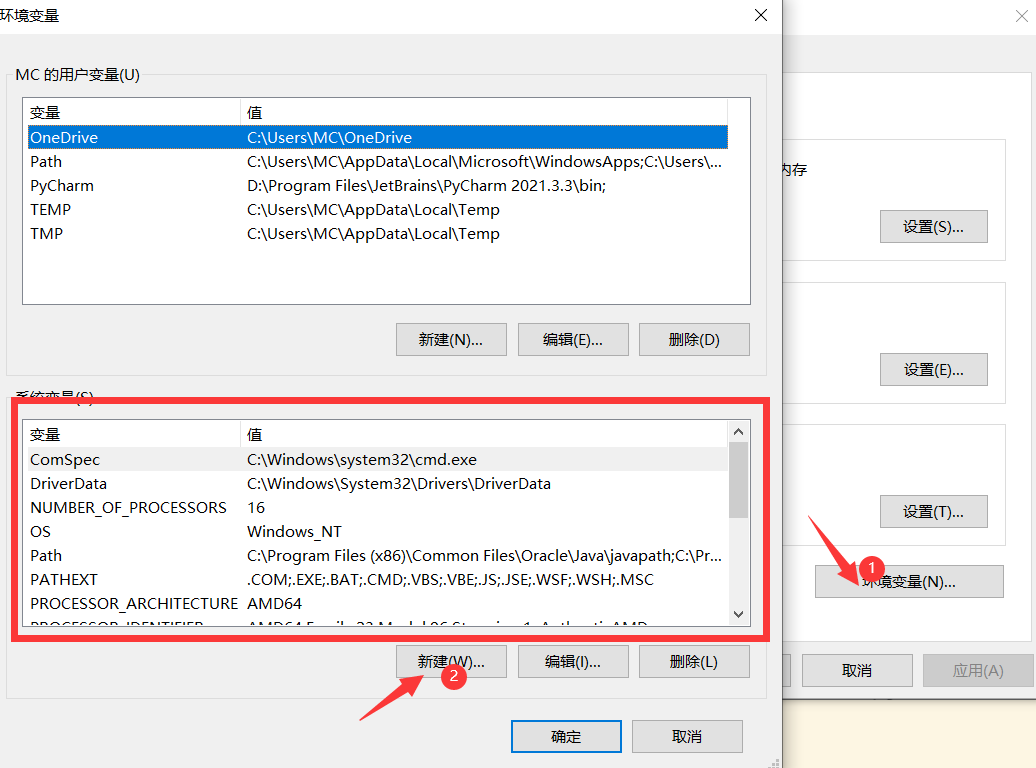Image resolution: width=1036 pixels, height=768 pixels.
Task: Click system variables scrollbar up arrow
Action: 739,432
